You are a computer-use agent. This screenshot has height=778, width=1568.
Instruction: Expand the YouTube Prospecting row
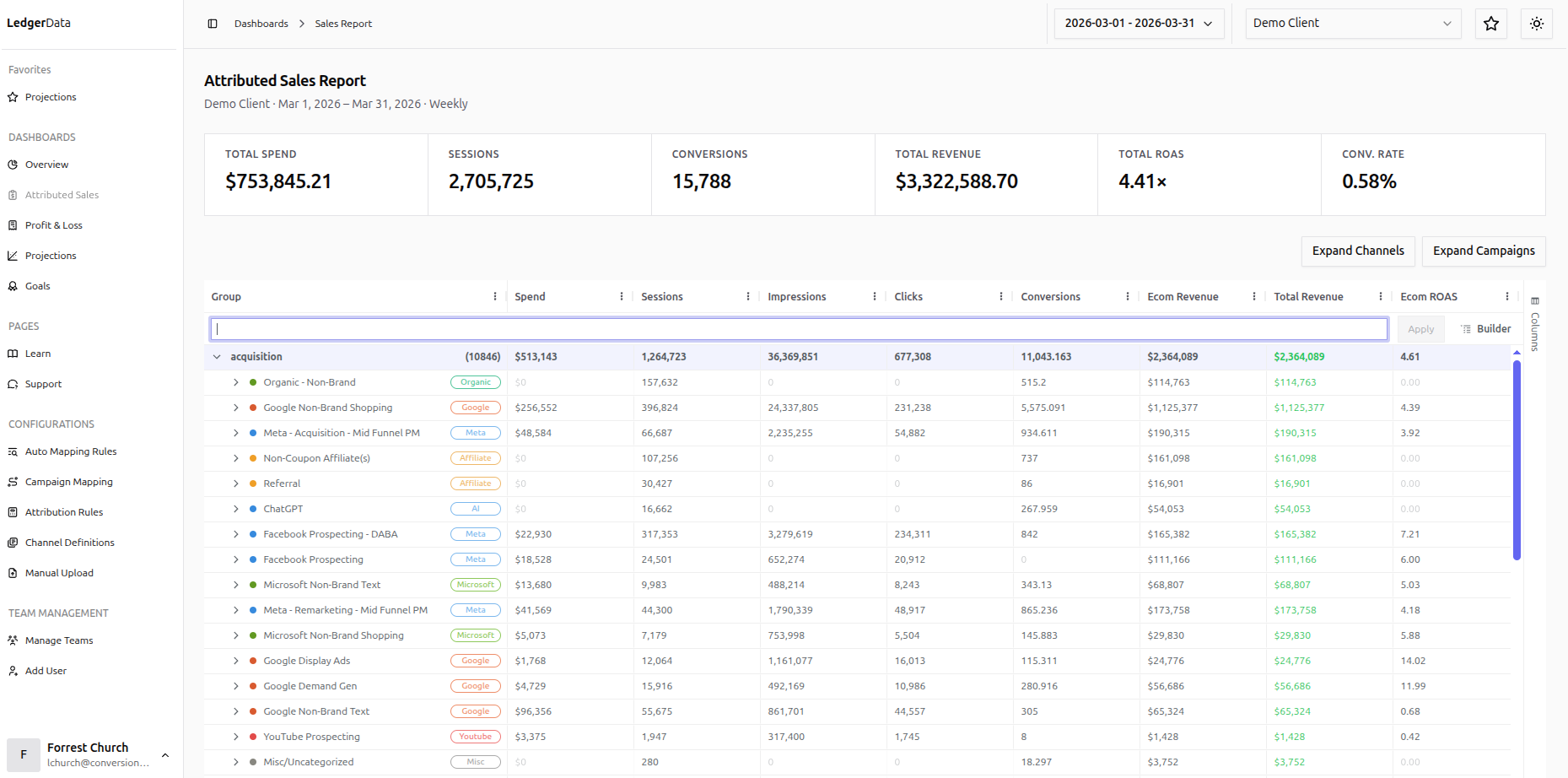tap(236, 737)
